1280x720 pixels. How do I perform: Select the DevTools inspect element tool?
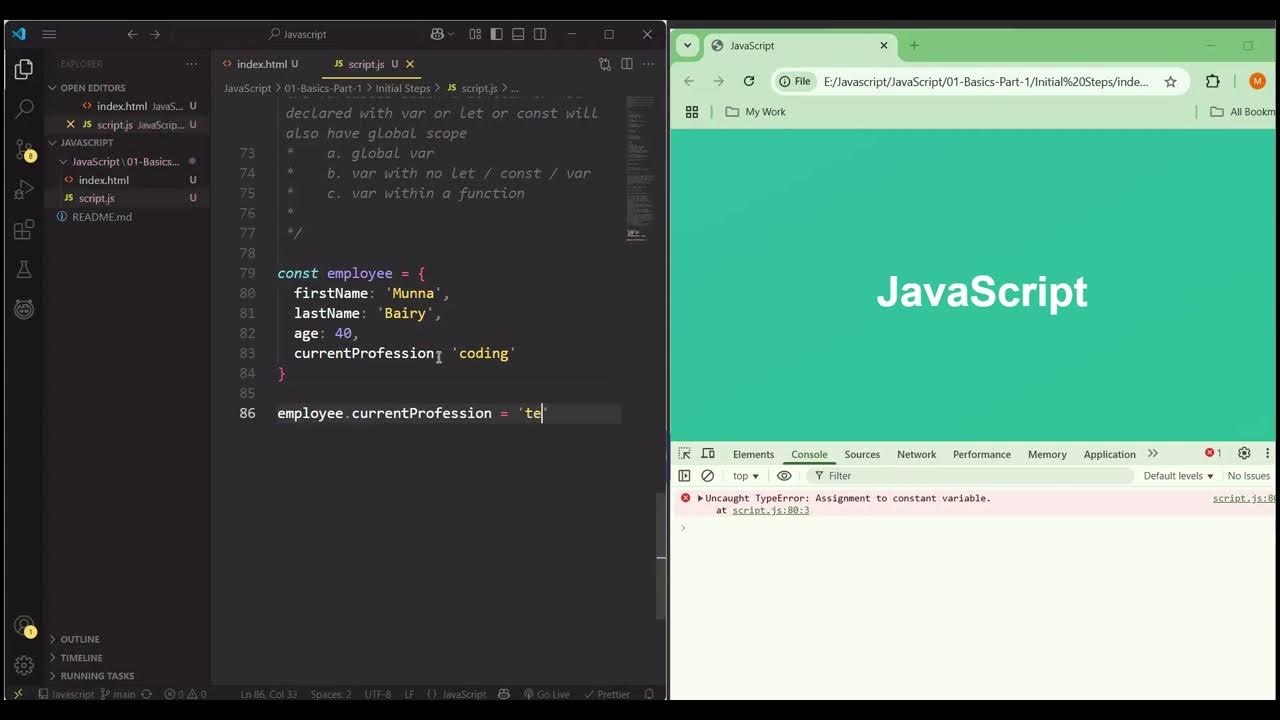tap(685, 454)
